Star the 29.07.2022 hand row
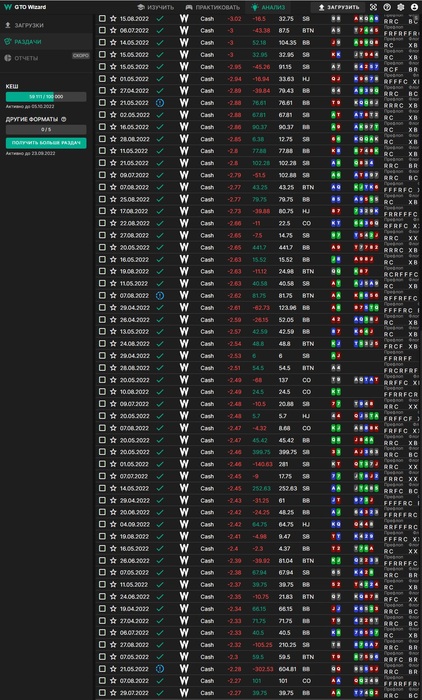This screenshot has height=700, width=422. tap(113, 693)
